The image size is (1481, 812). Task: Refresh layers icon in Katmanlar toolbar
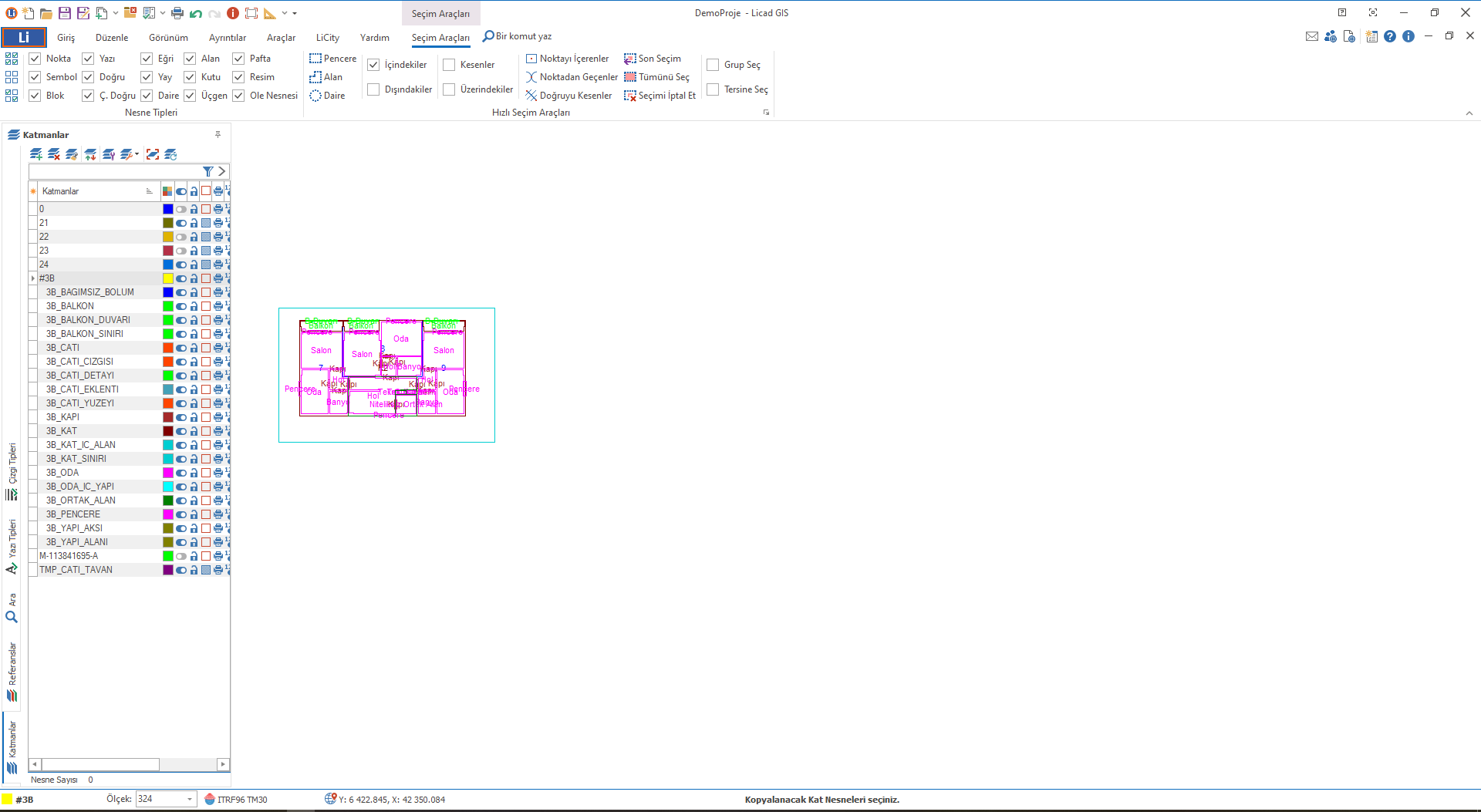coord(170,154)
